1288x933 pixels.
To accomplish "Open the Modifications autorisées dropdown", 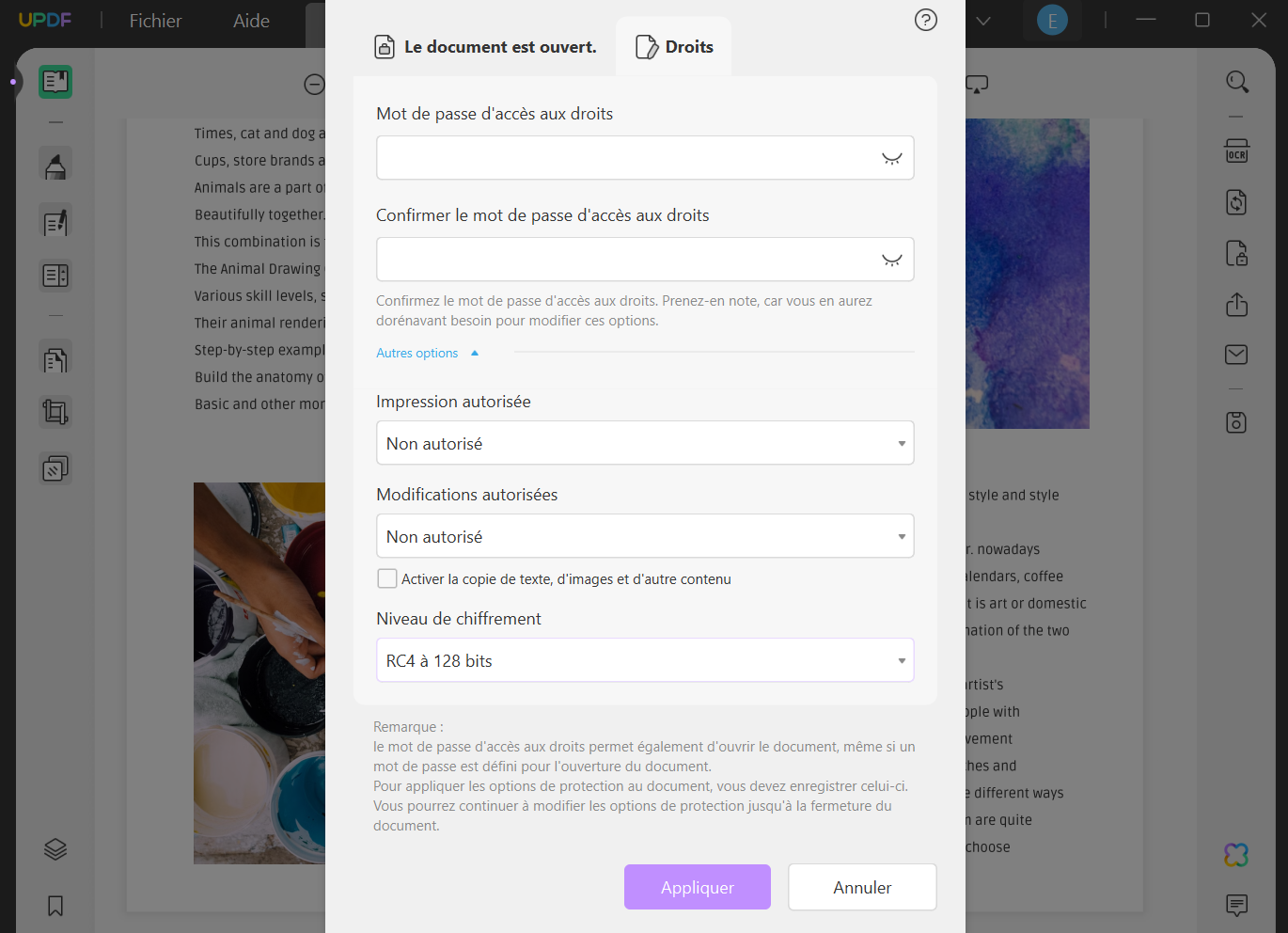I will click(645, 536).
